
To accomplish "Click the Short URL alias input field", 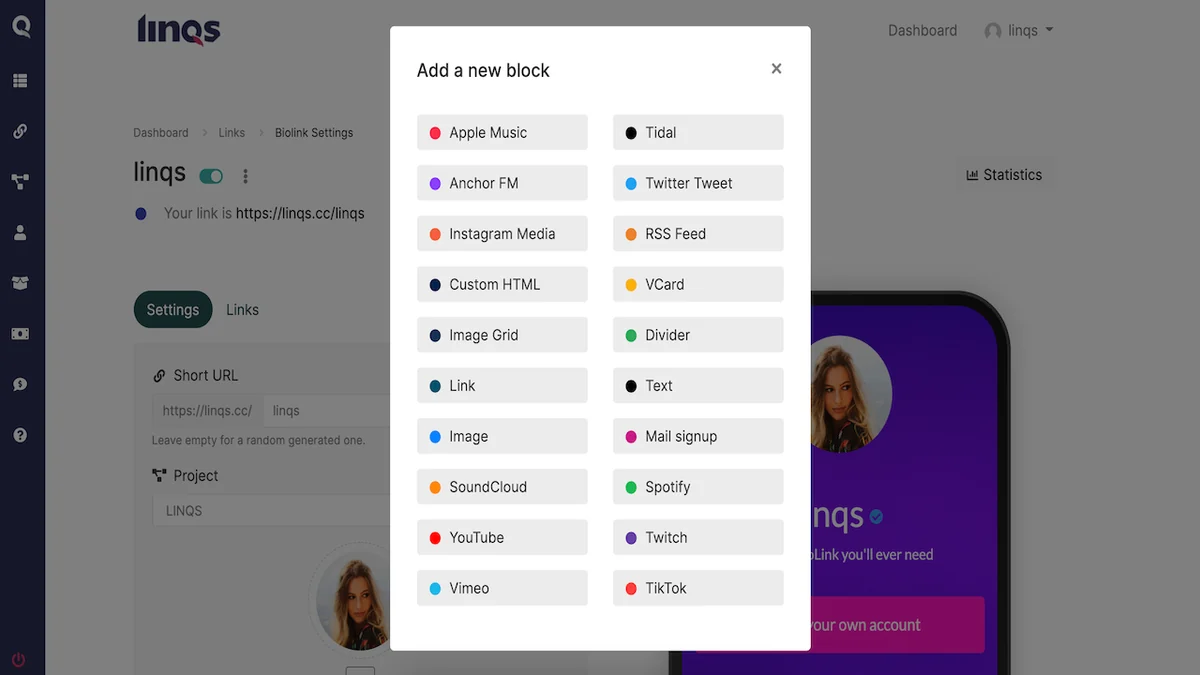I will [327, 411].
